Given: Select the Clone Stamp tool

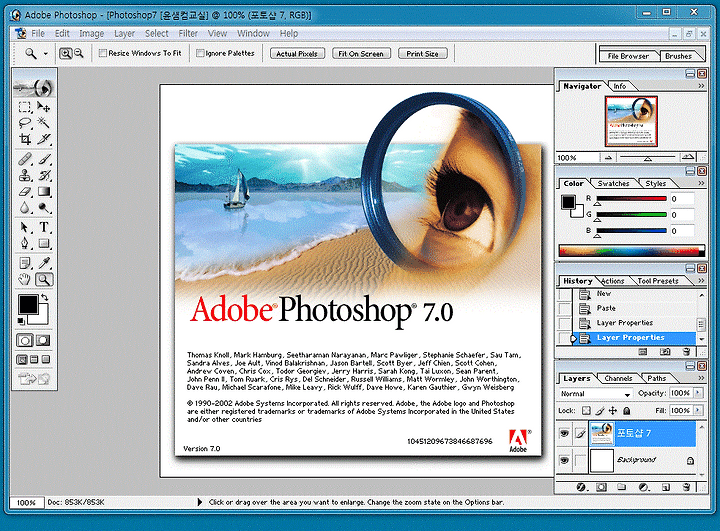Looking at the screenshot, I should [x=25, y=175].
